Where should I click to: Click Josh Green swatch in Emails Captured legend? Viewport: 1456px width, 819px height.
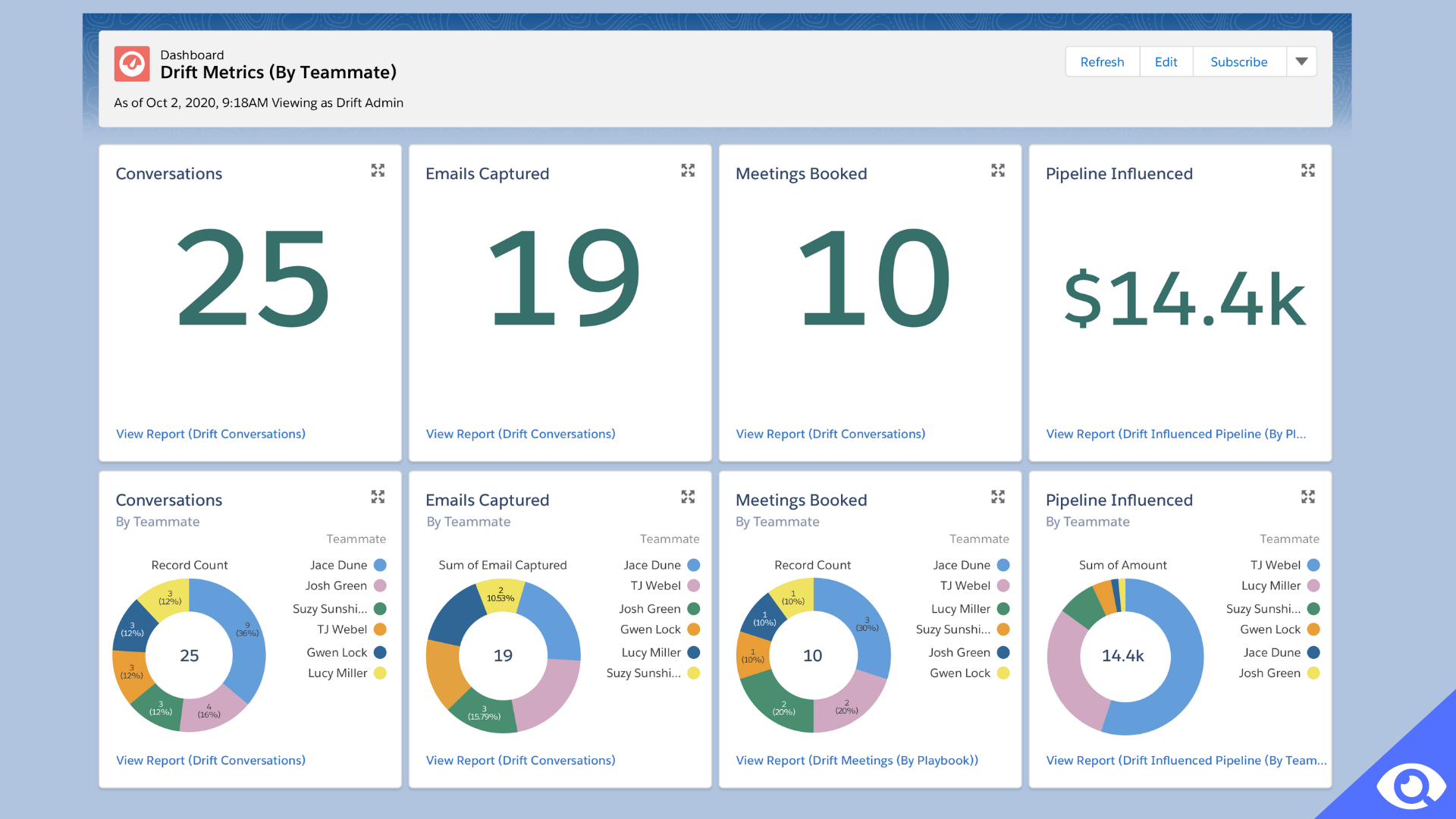(x=693, y=609)
